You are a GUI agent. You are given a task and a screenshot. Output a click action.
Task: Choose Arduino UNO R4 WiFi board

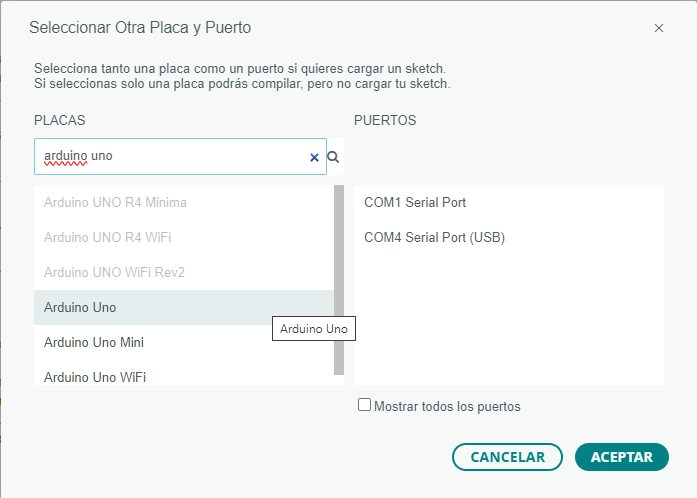coord(107,237)
